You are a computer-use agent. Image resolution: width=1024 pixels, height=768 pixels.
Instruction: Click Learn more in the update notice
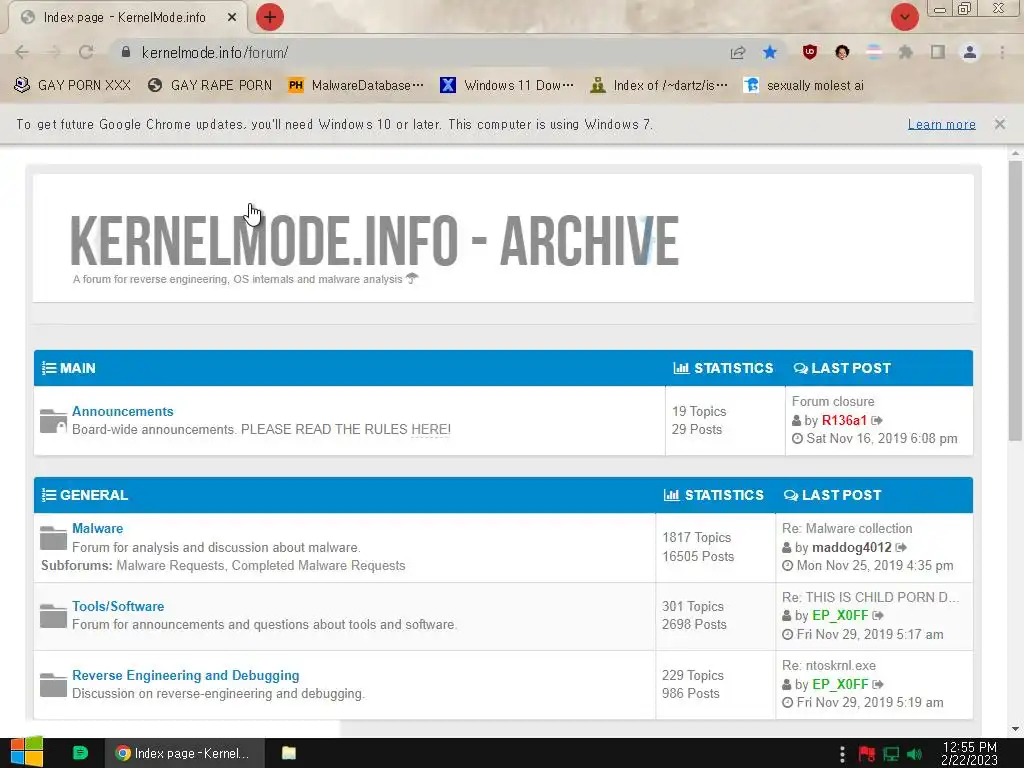[x=941, y=124]
